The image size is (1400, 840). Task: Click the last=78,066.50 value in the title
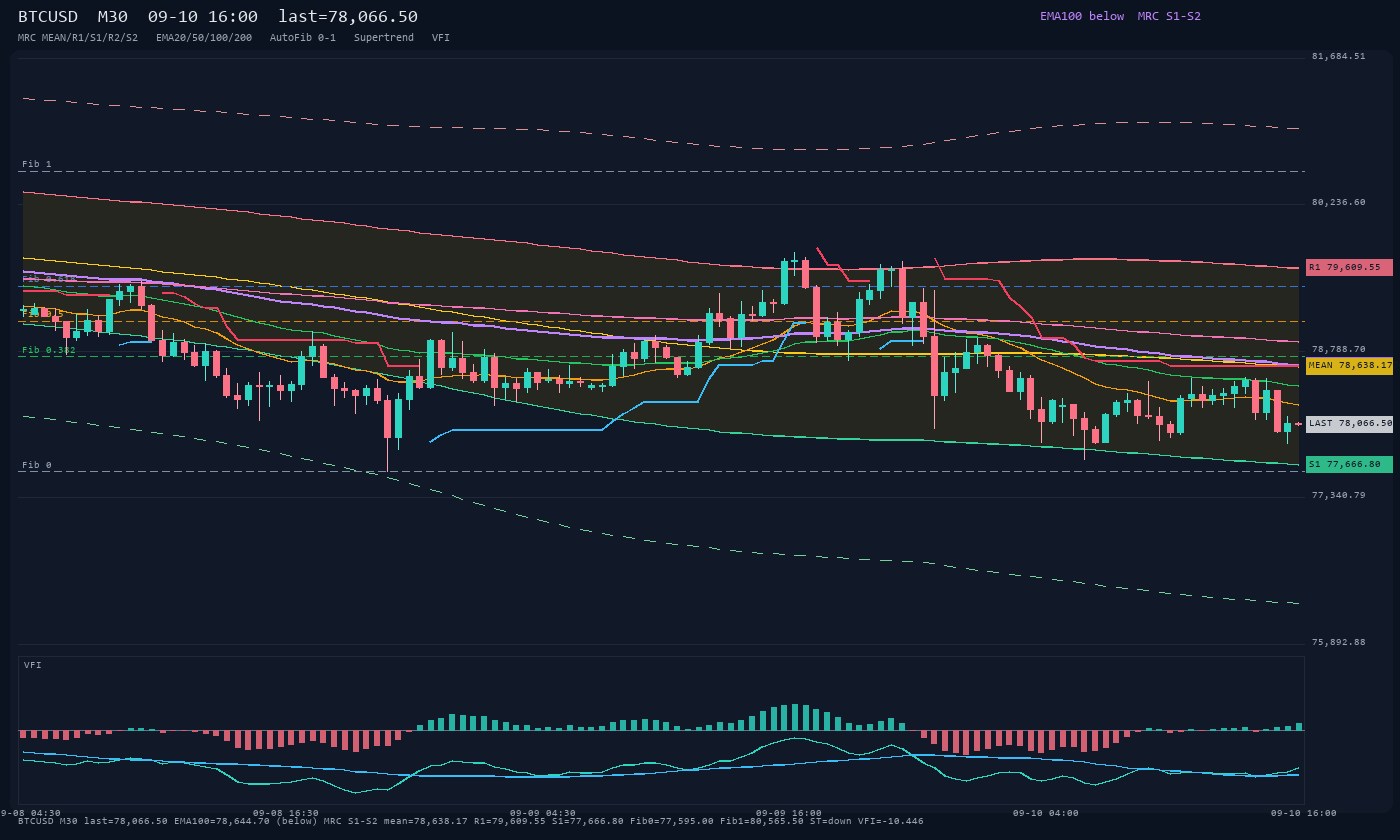tap(348, 17)
